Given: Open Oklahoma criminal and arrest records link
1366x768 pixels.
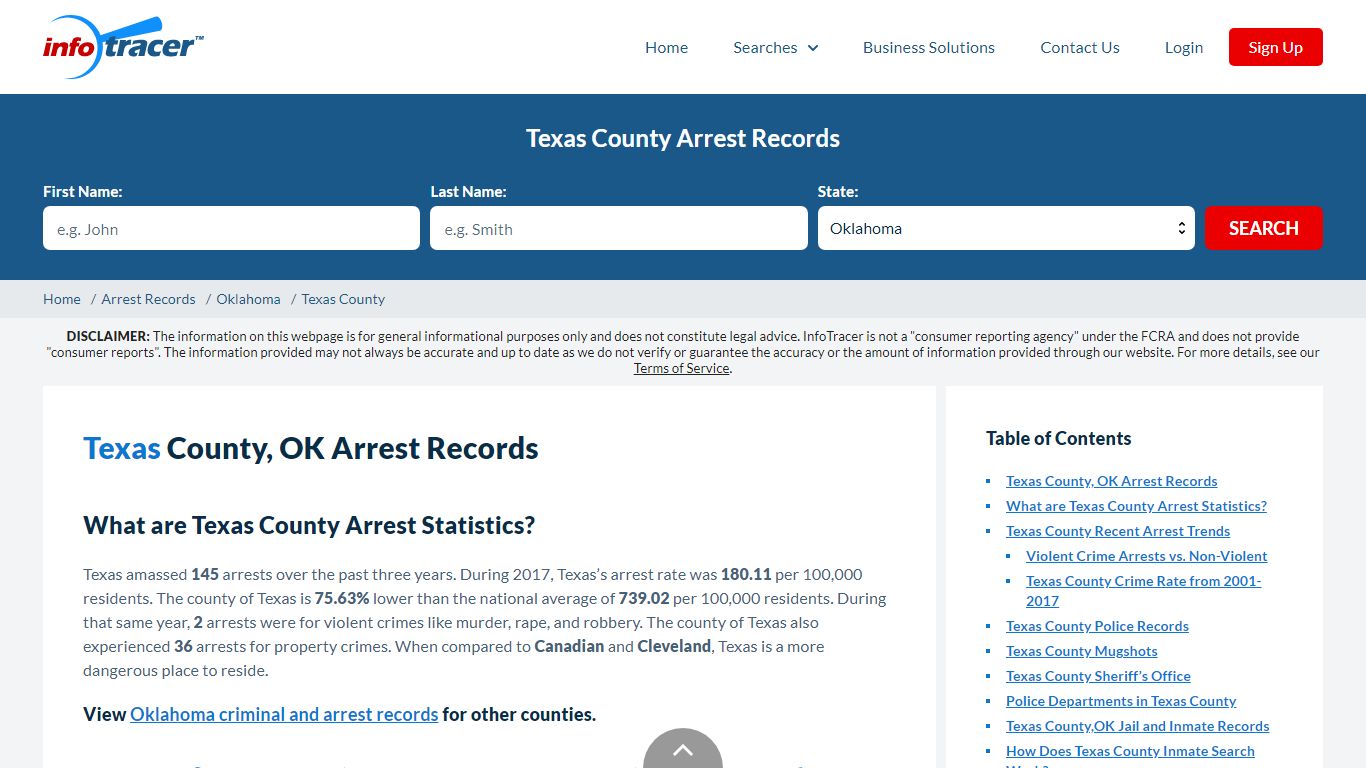Looking at the screenshot, I should pyautogui.click(x=284, y=714).
